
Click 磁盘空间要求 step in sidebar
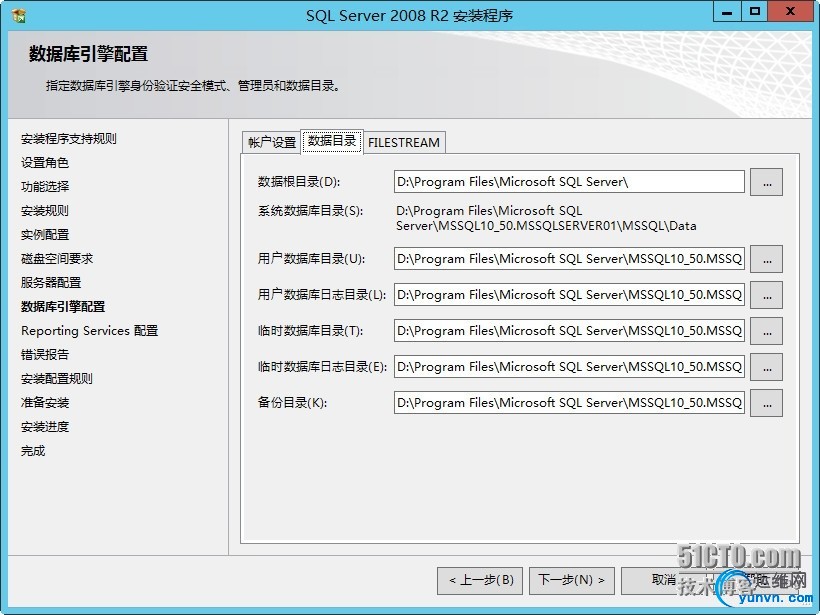(56, 259)
